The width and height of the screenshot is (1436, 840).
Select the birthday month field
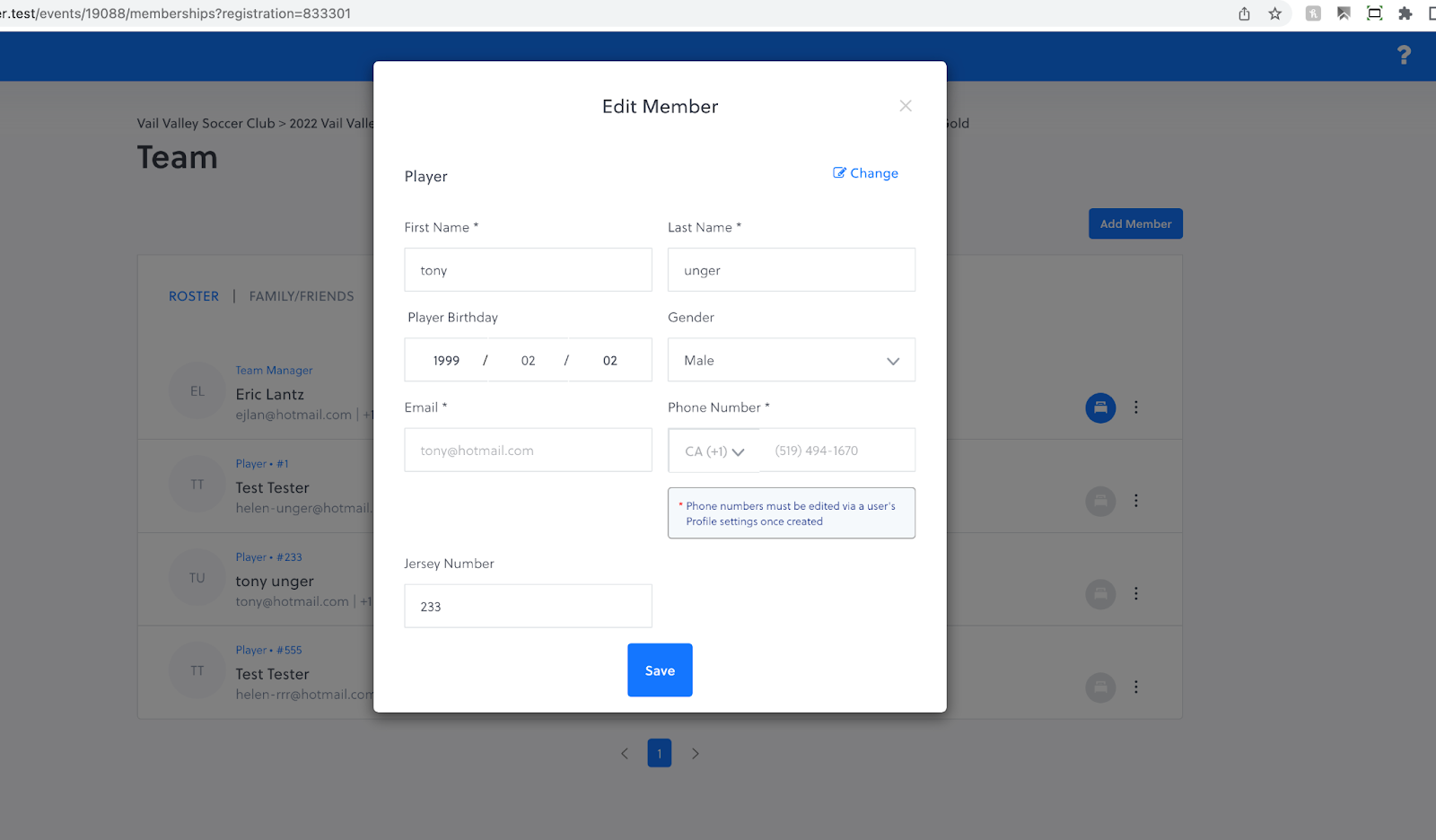[x=528, y=360]
